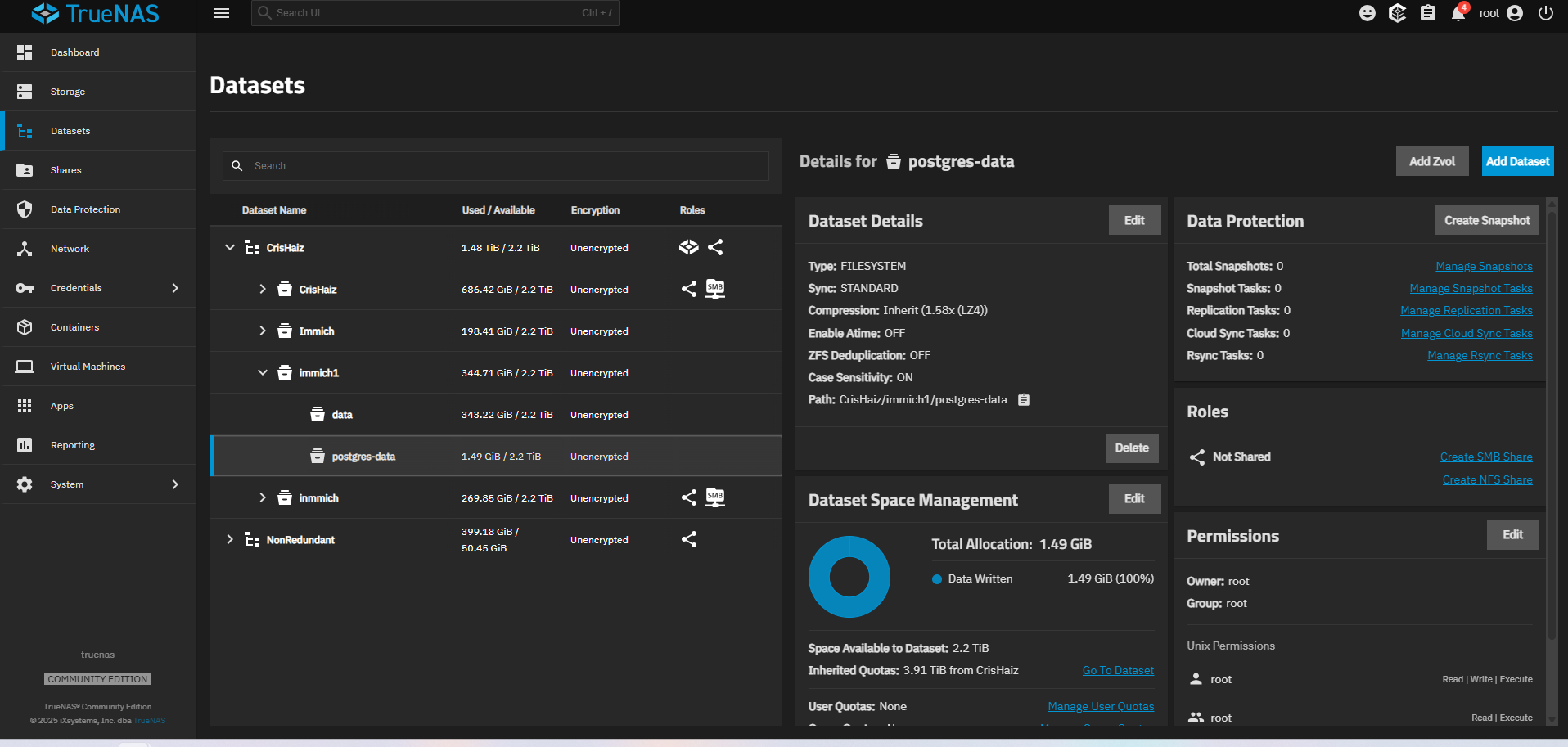Go to Virtual Machines page

(x=88, y=367)
